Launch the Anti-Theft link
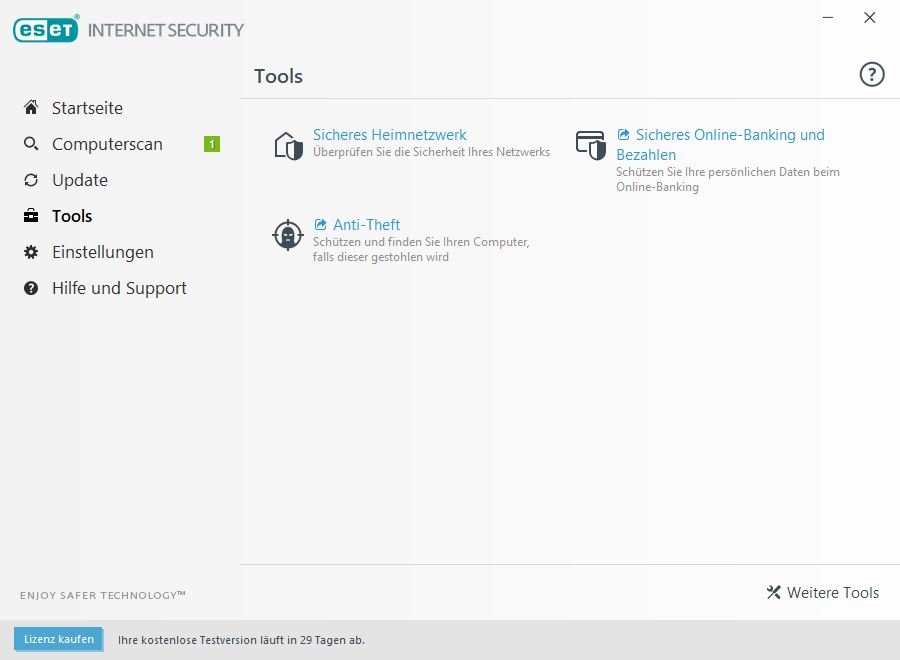The image size is (900, 660). tap(366, 225)
